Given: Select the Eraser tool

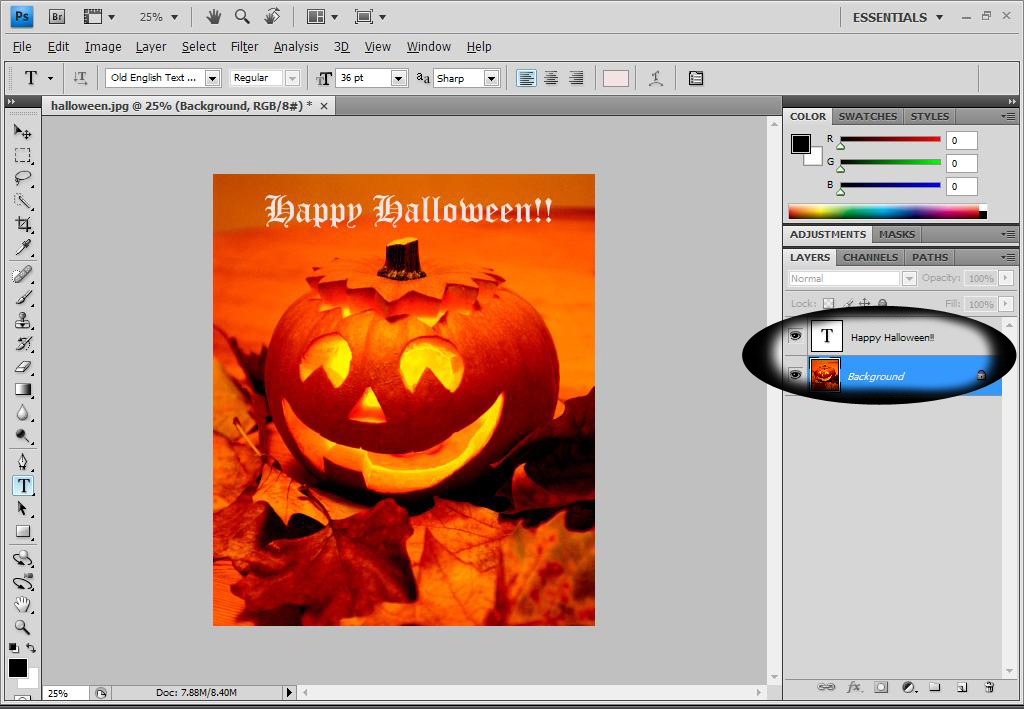Looking at the screenshot, I should pyautogui.click(x=22, y=366).
